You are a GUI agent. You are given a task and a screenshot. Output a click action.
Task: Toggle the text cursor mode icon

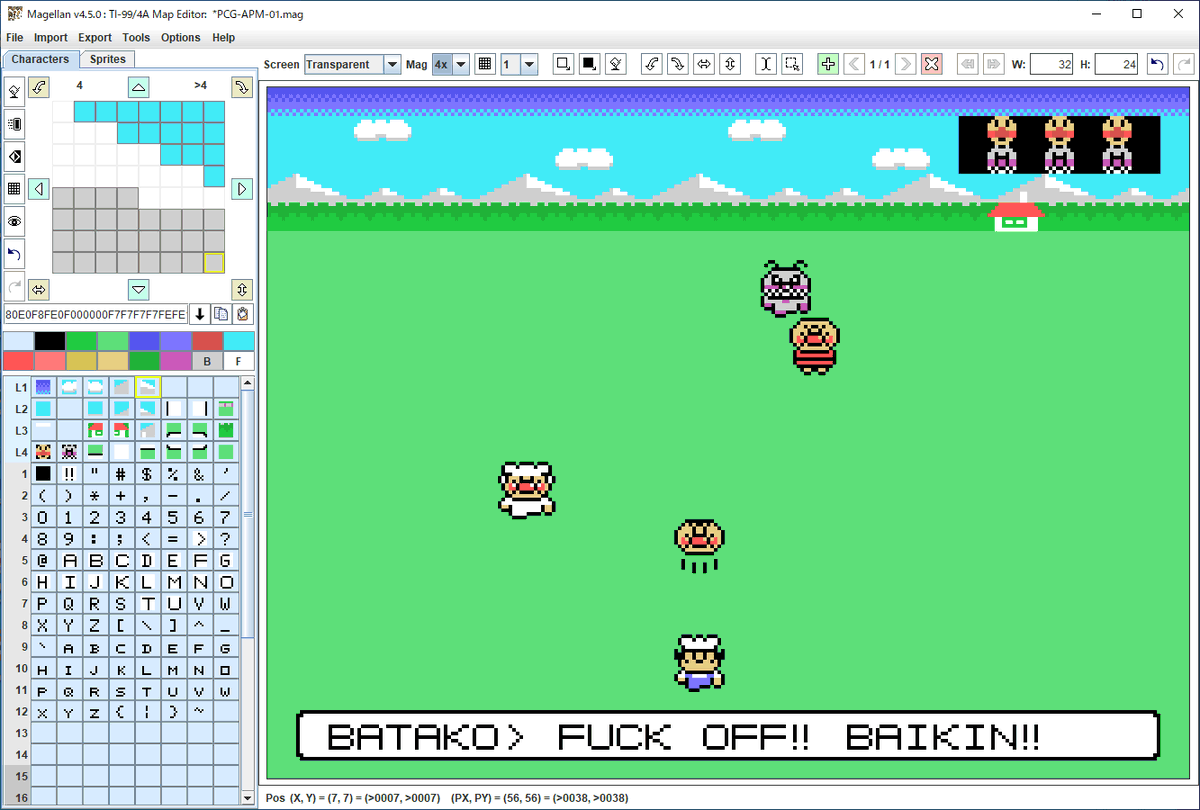pyautogui.click(x=766, y=64)
